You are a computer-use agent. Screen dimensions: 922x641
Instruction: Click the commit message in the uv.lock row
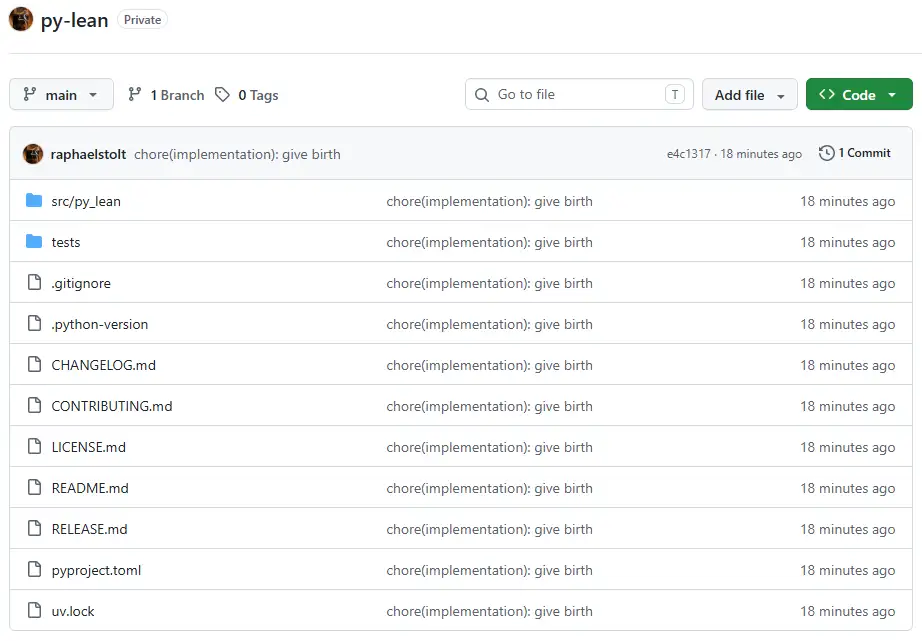(x=489, y=611)
